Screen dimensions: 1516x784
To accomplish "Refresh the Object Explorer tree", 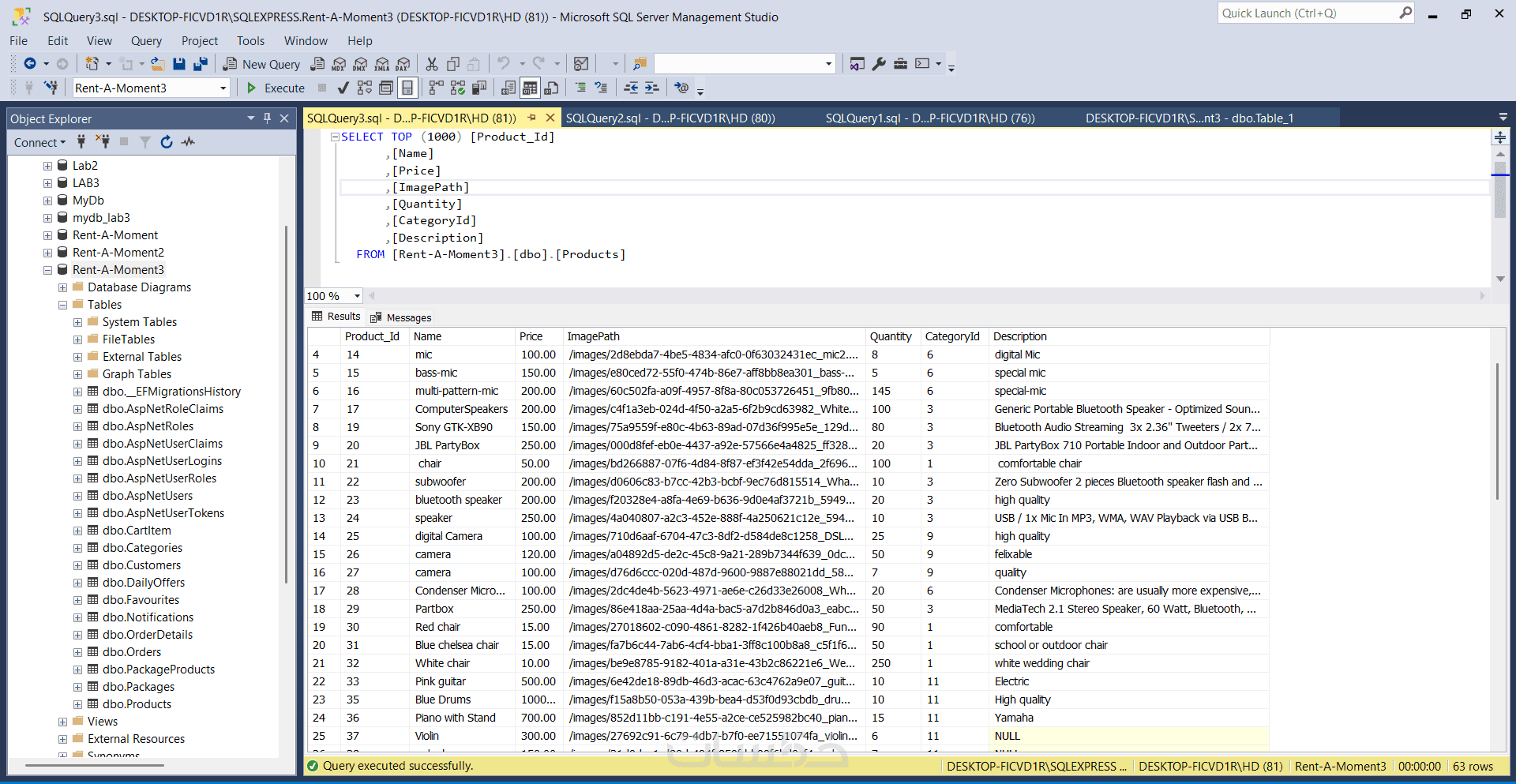I will pyautogui.click(x=167, y=142).
